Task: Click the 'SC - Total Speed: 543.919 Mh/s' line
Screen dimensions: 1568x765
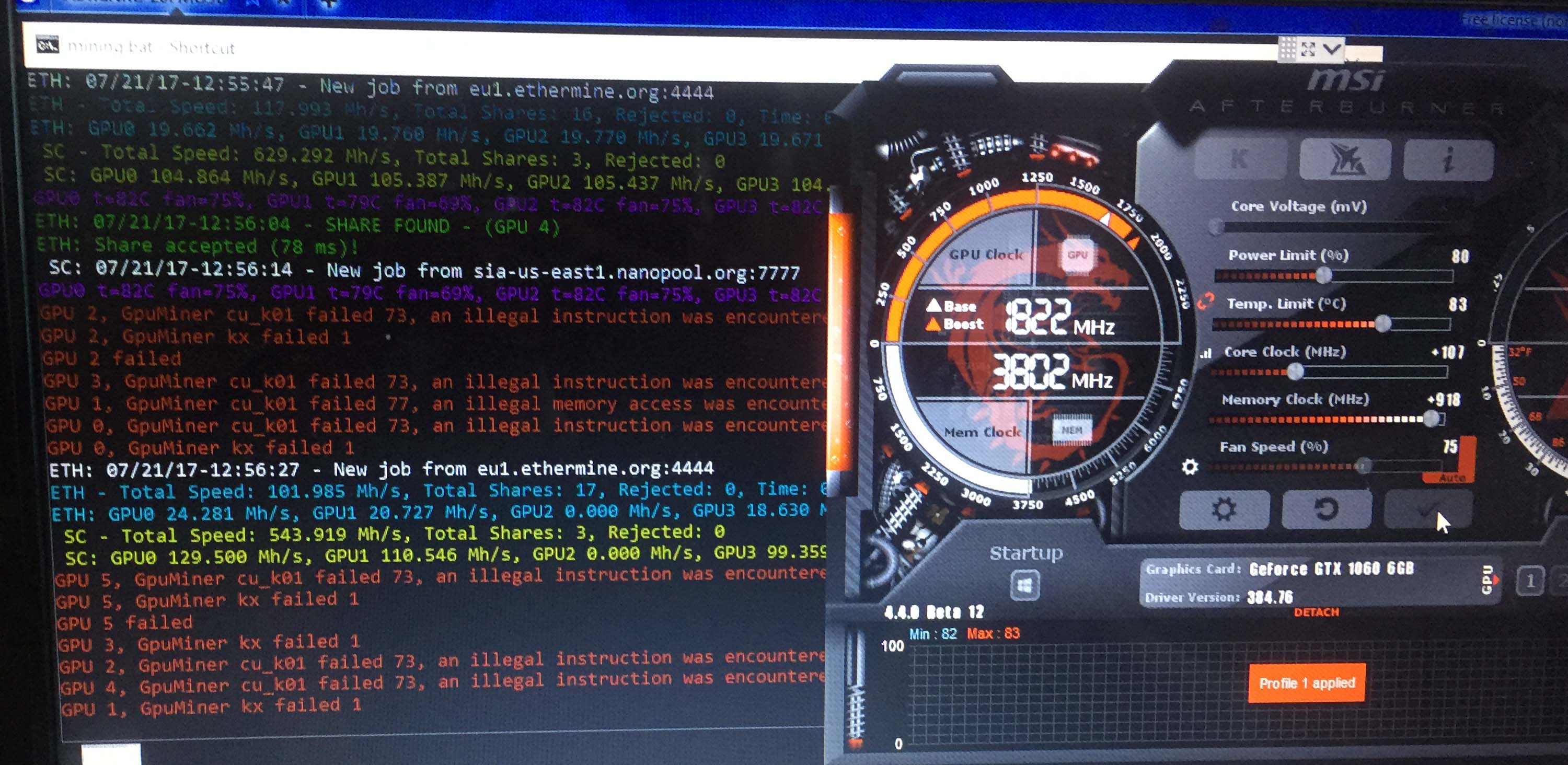Action: [395, 534]
